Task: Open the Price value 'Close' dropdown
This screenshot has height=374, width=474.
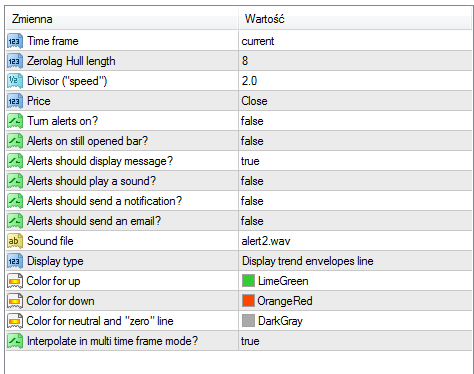Action: [355, 101]
